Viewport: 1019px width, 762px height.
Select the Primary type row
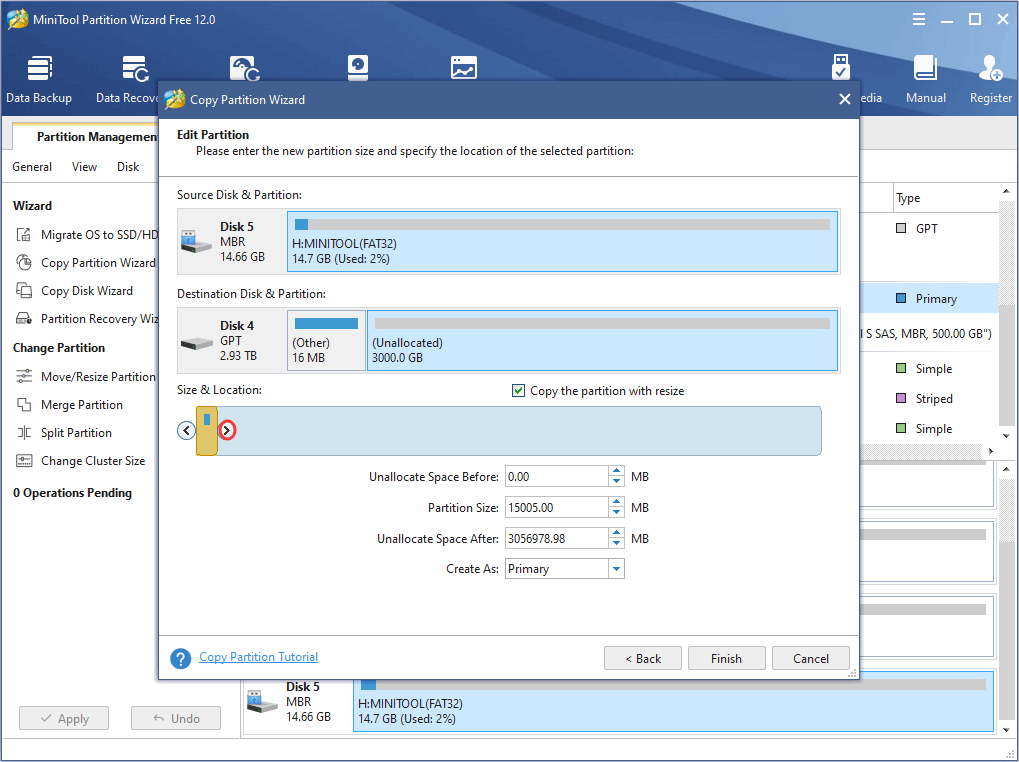[927, 299]
